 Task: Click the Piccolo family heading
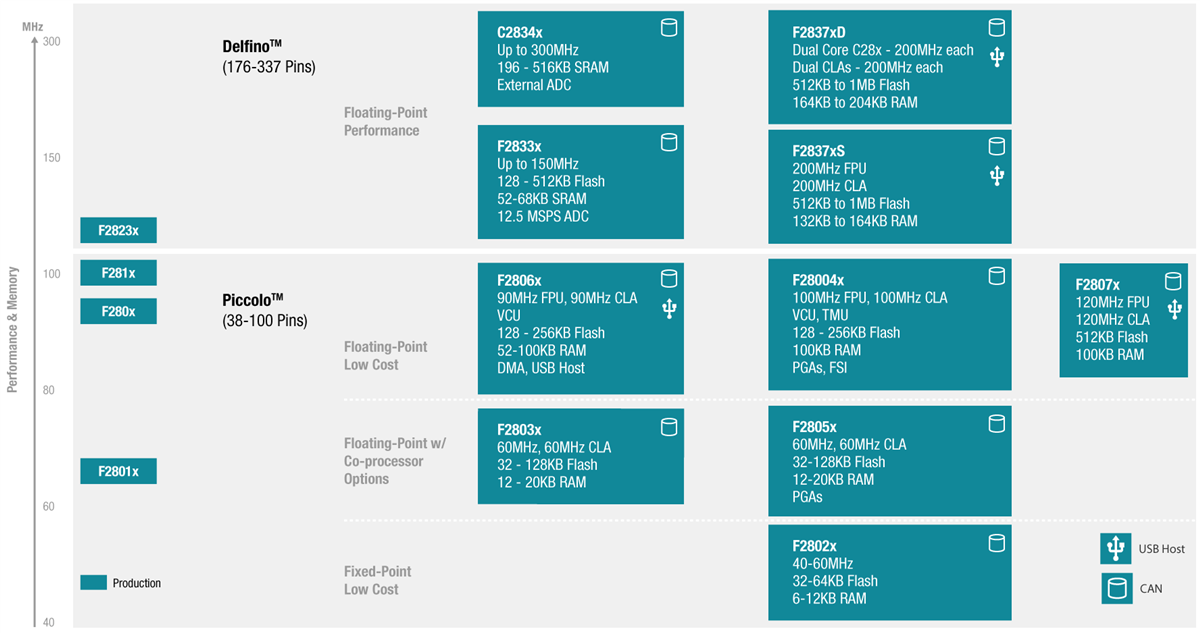pyautogui.click(x=252, y=300)
